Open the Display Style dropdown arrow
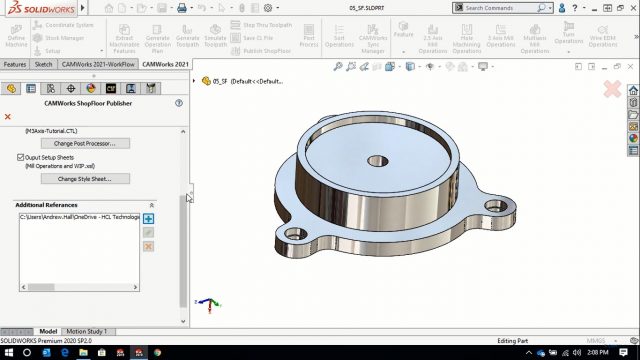640x360 pixels. [x=420, y=67]
